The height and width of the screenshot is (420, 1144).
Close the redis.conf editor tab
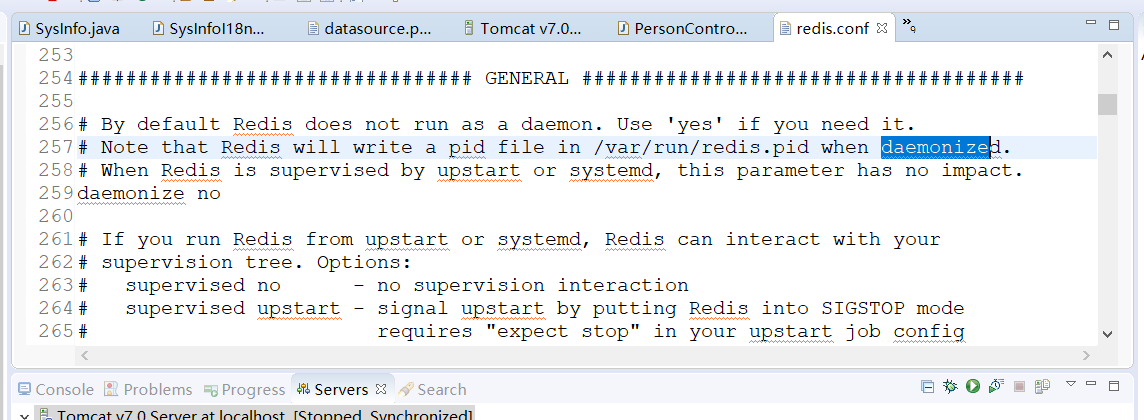[881, 28]
